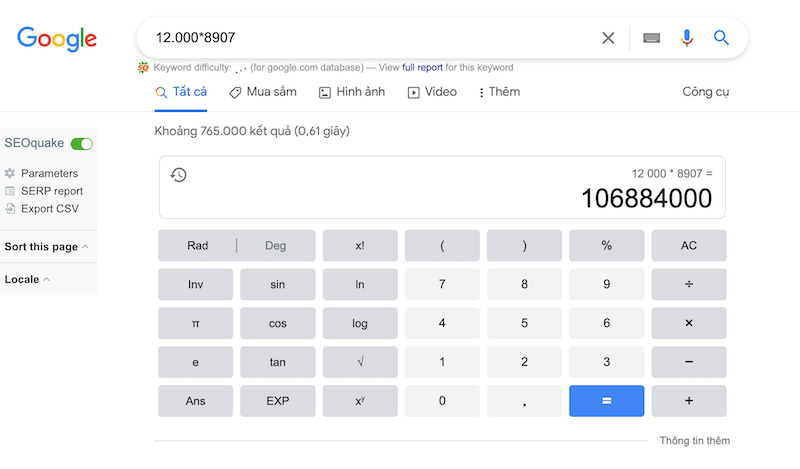Click the tan key
Viewport: 800px width, 469px height.
(x=278, y=362)
